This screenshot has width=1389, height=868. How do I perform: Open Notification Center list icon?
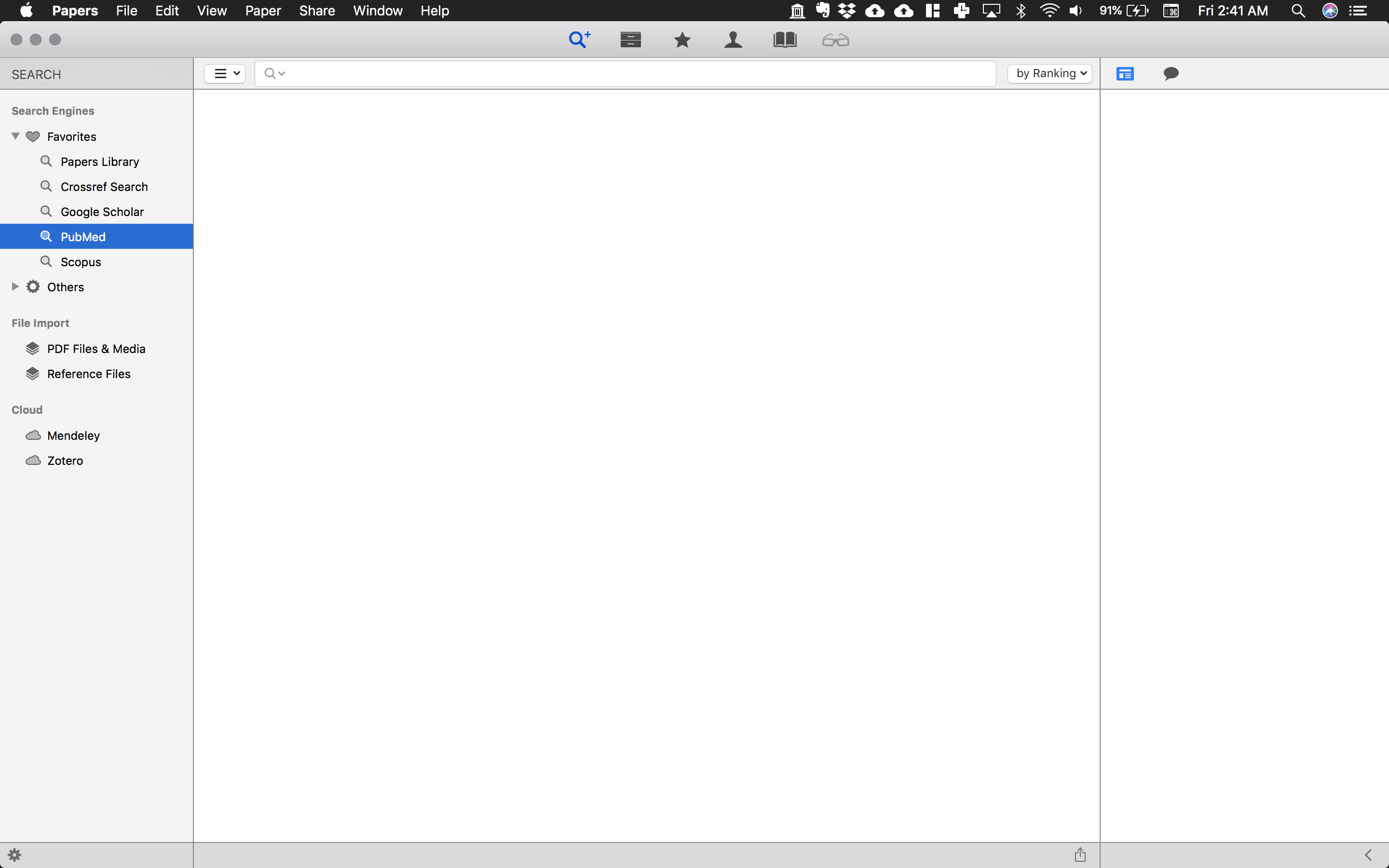(1358, 10)
